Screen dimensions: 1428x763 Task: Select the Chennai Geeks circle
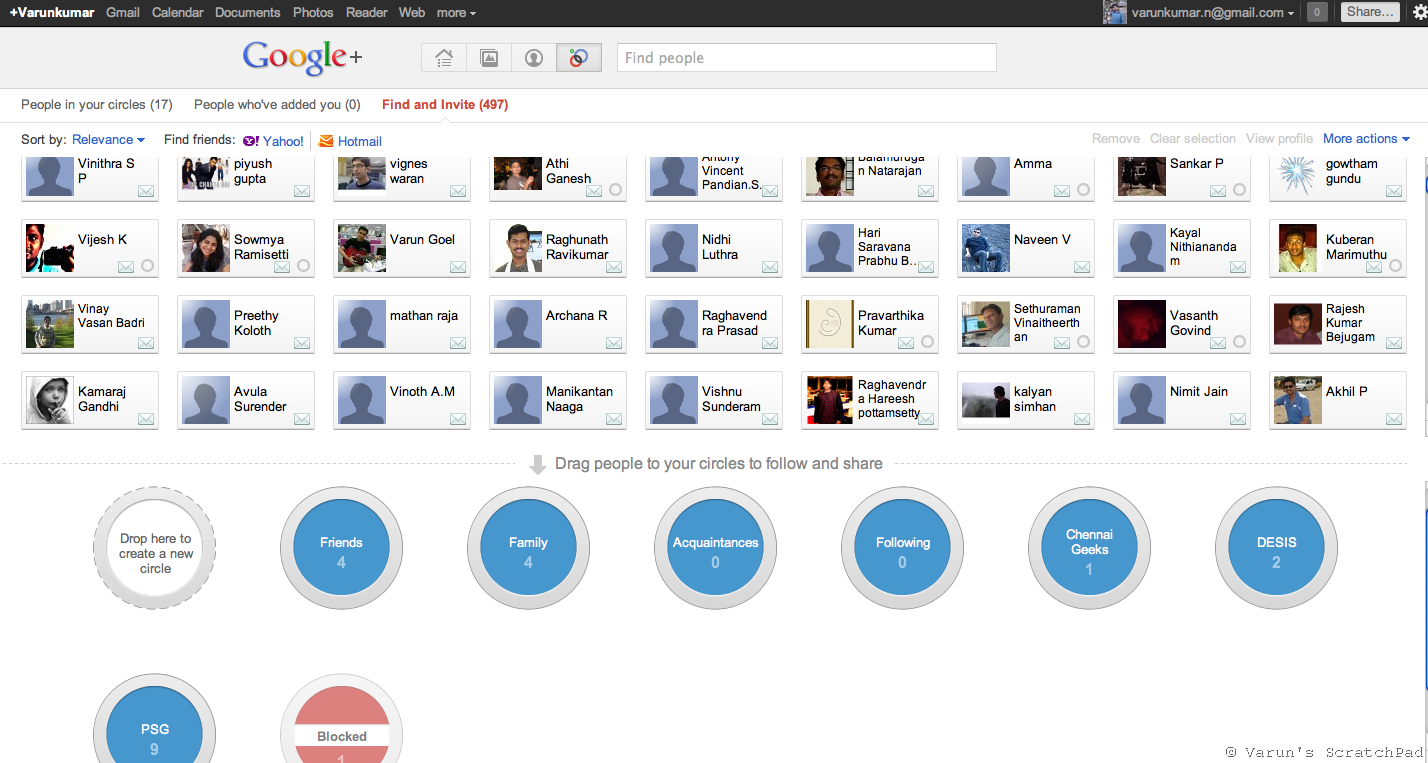(x=1089, y=548)
